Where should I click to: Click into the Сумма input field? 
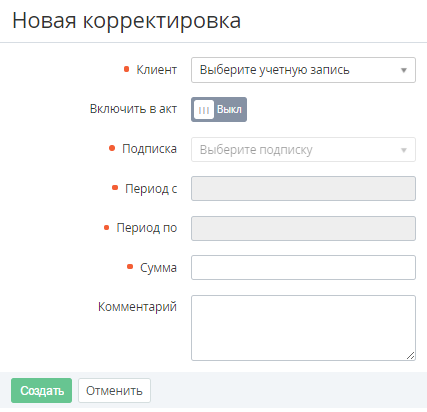[303, 268]
